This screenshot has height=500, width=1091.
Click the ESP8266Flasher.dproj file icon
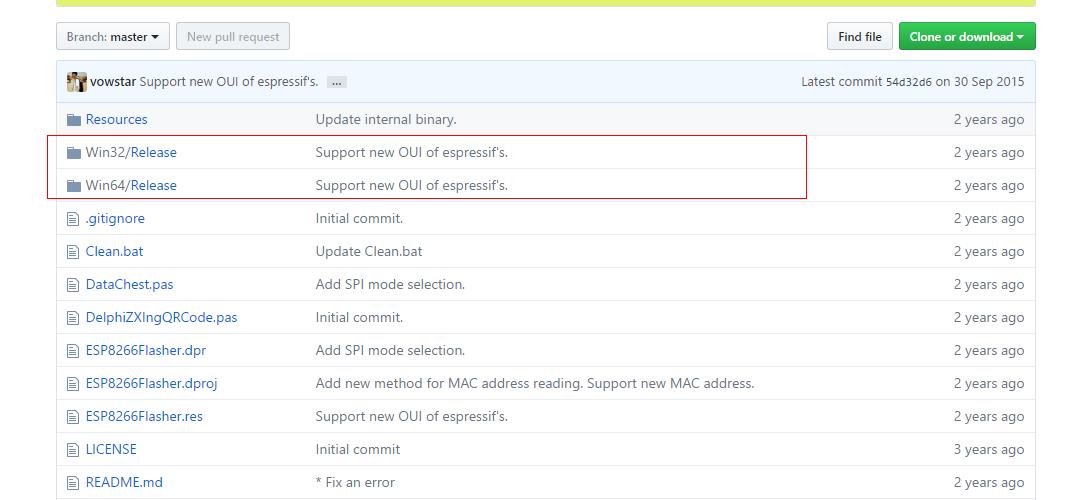(x=73, y=384)
